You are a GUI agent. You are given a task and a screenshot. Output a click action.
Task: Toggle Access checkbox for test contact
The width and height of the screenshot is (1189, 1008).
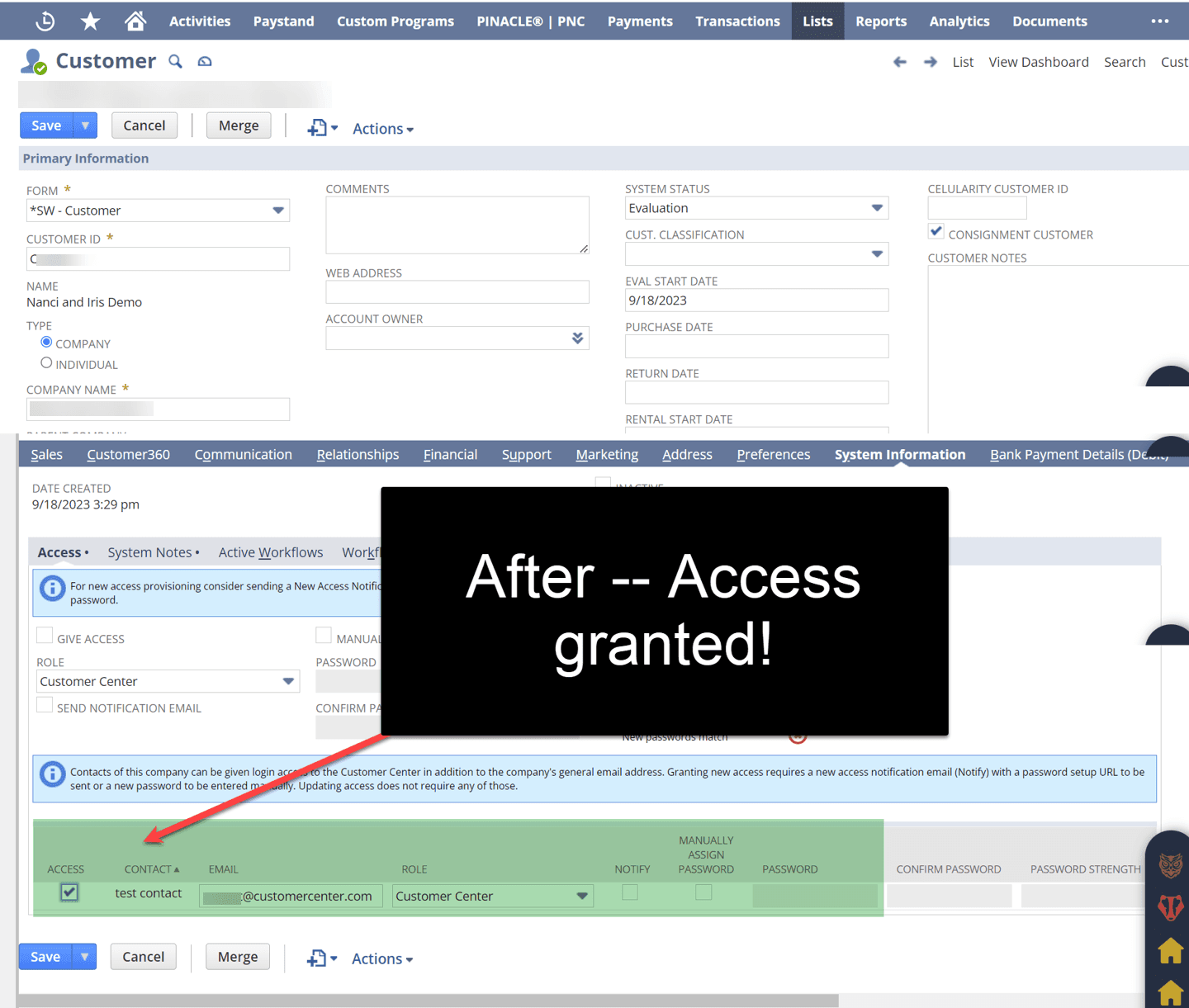point(69,892)
